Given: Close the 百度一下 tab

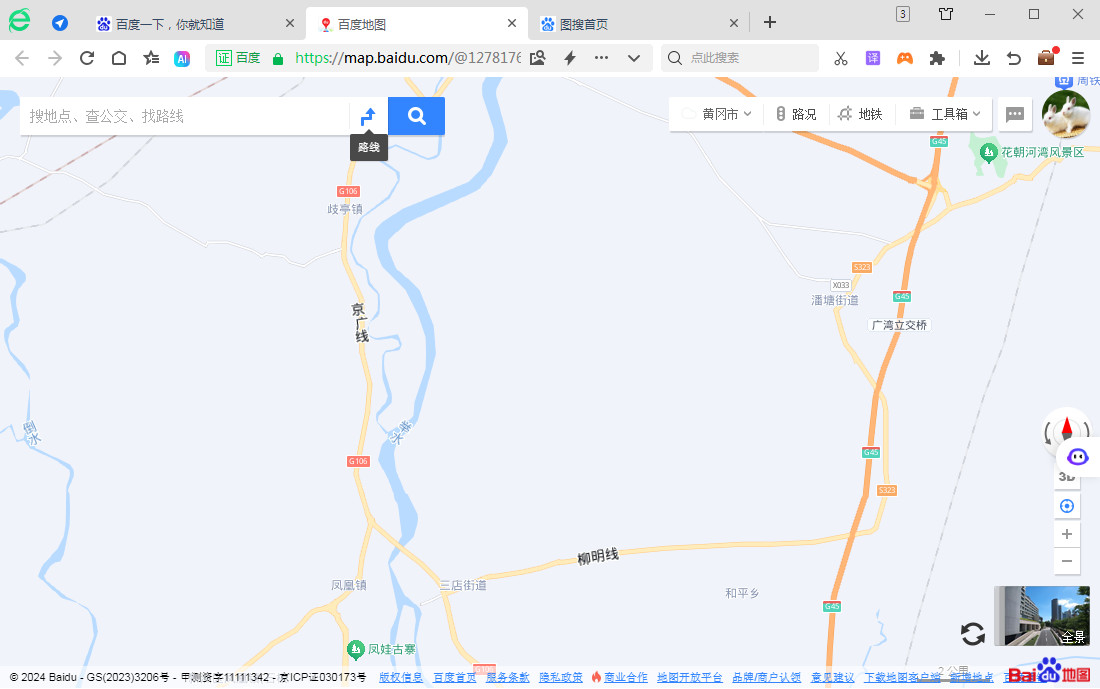Looking at the screenshot, I should point(290,23).
